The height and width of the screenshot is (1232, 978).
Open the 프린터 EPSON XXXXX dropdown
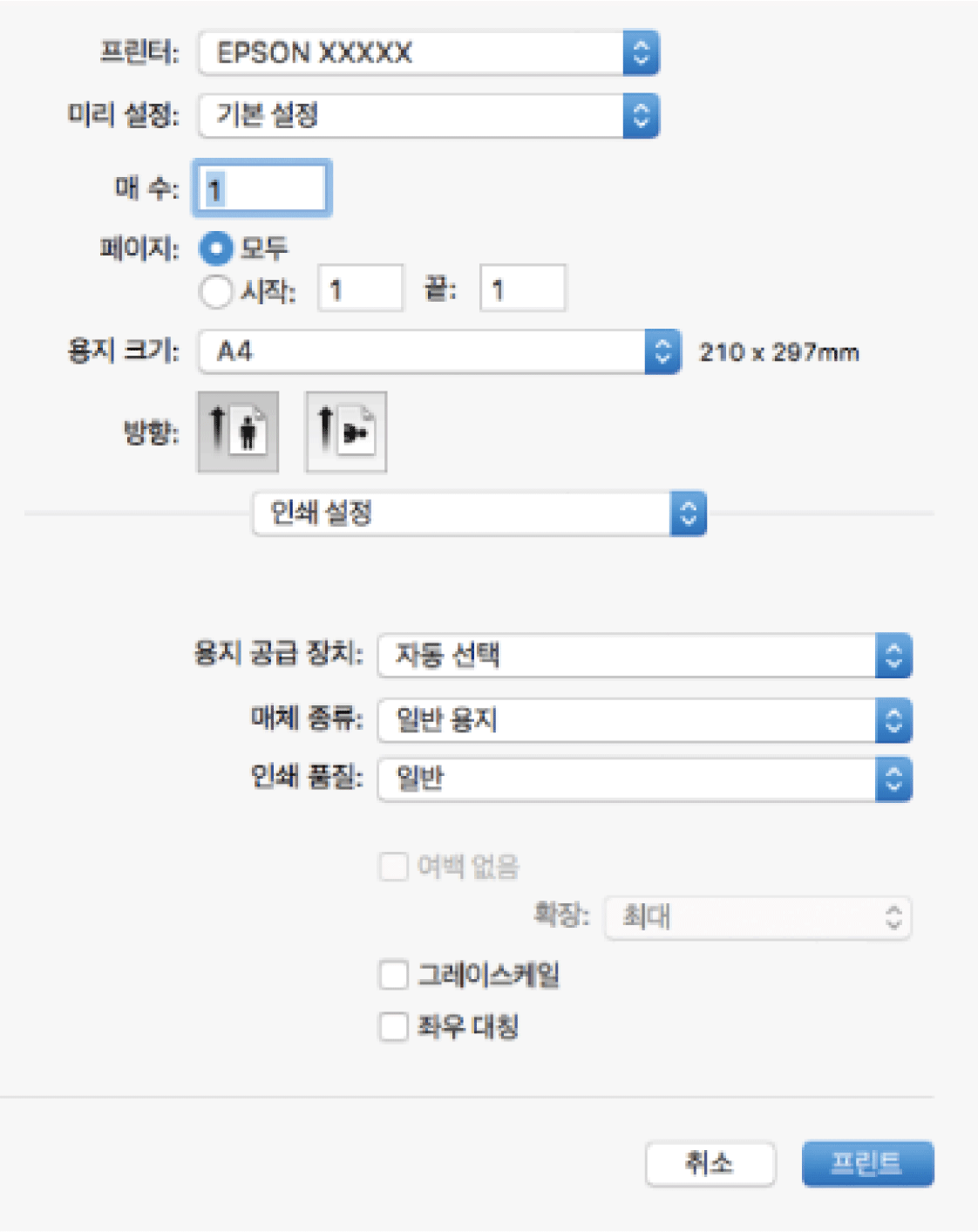[x=429, y=53]
